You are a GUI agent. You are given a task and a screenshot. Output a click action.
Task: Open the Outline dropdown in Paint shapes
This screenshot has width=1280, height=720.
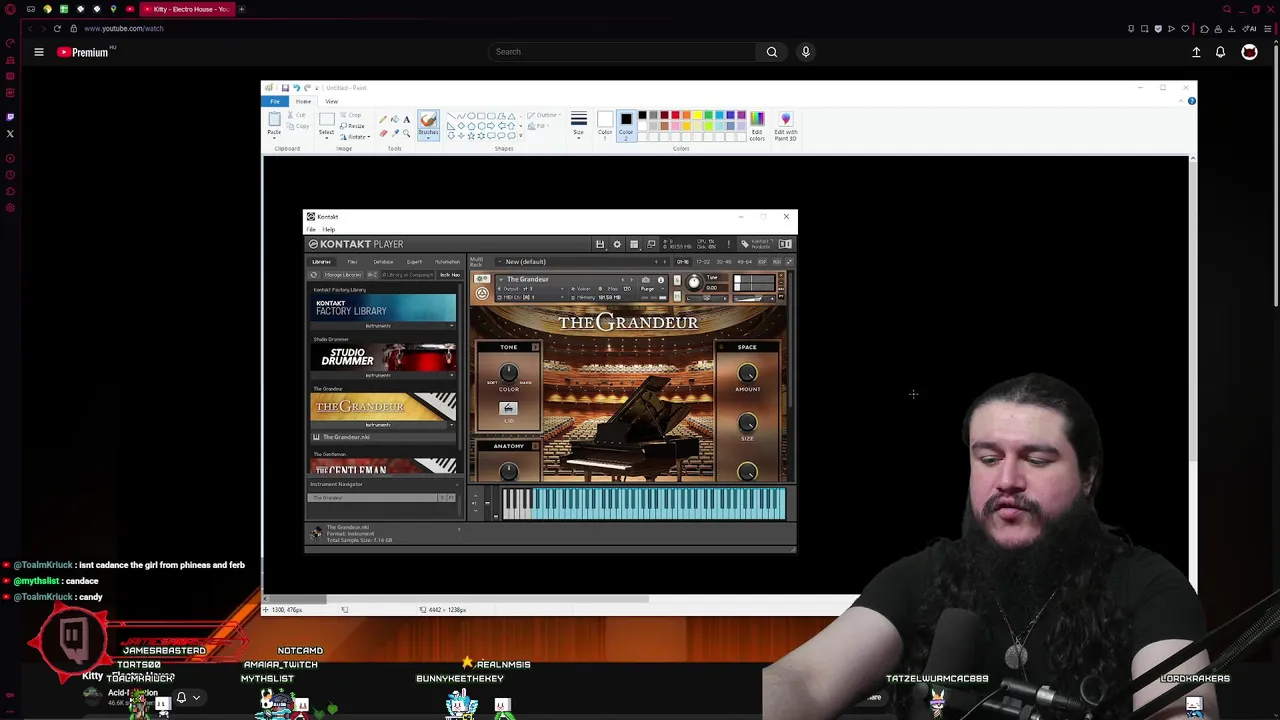tap(545, 116)
